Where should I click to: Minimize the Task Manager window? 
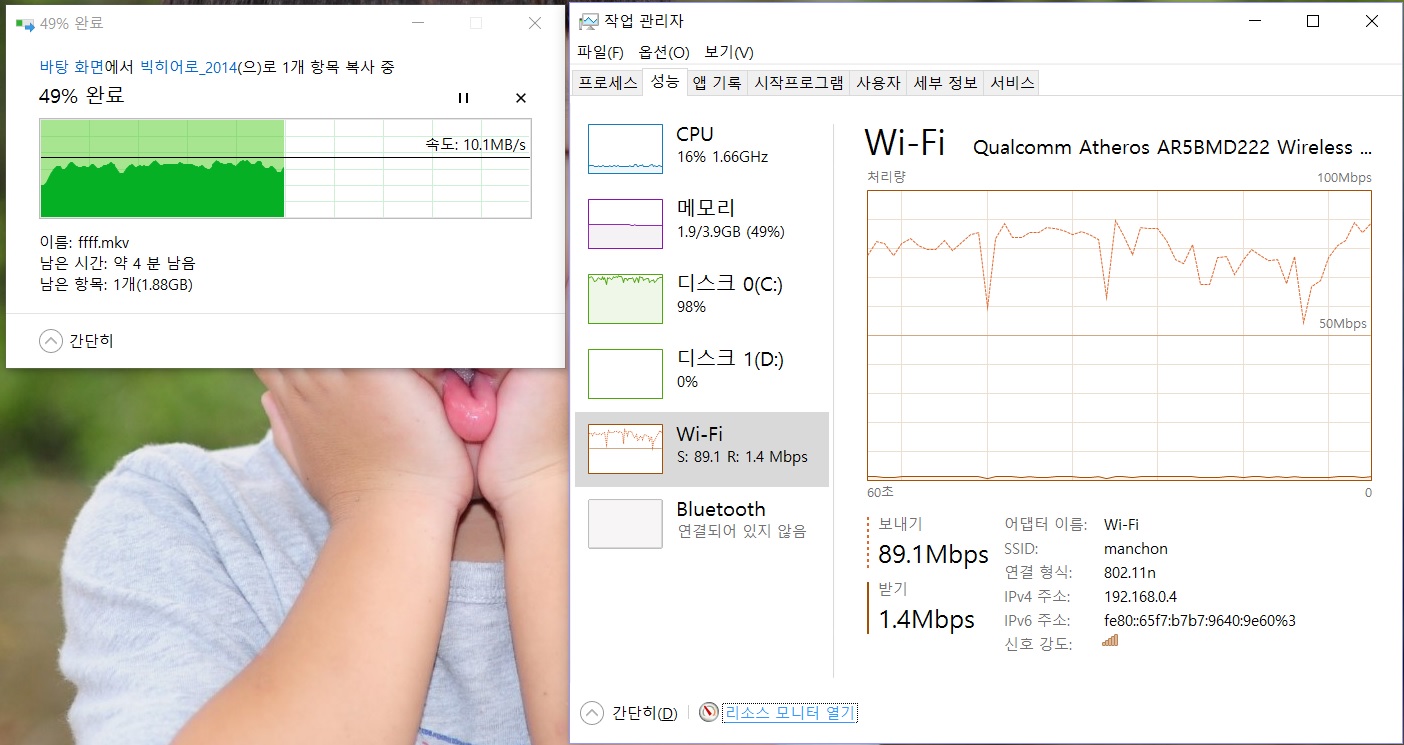pyautogui.click(x=1256, y=21)
